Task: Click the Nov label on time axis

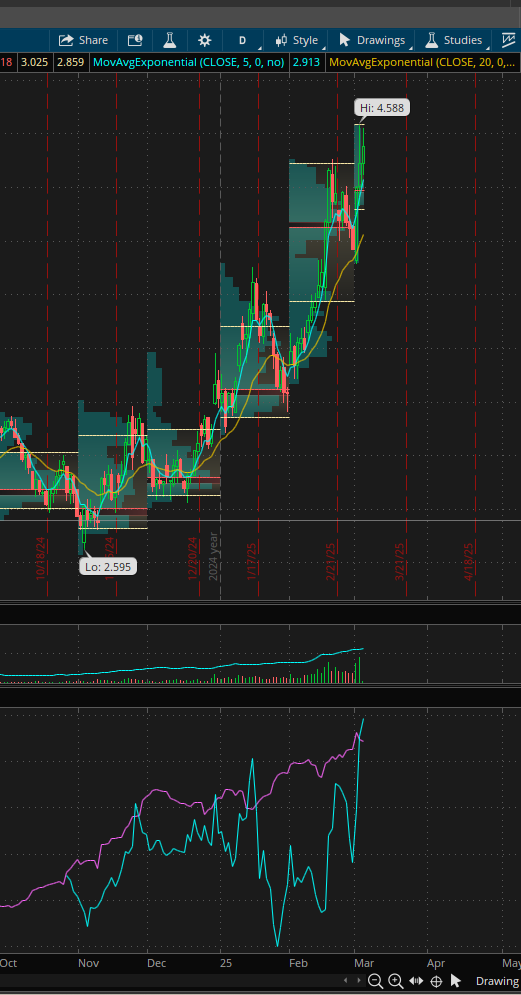Action: tap(89, 963)
